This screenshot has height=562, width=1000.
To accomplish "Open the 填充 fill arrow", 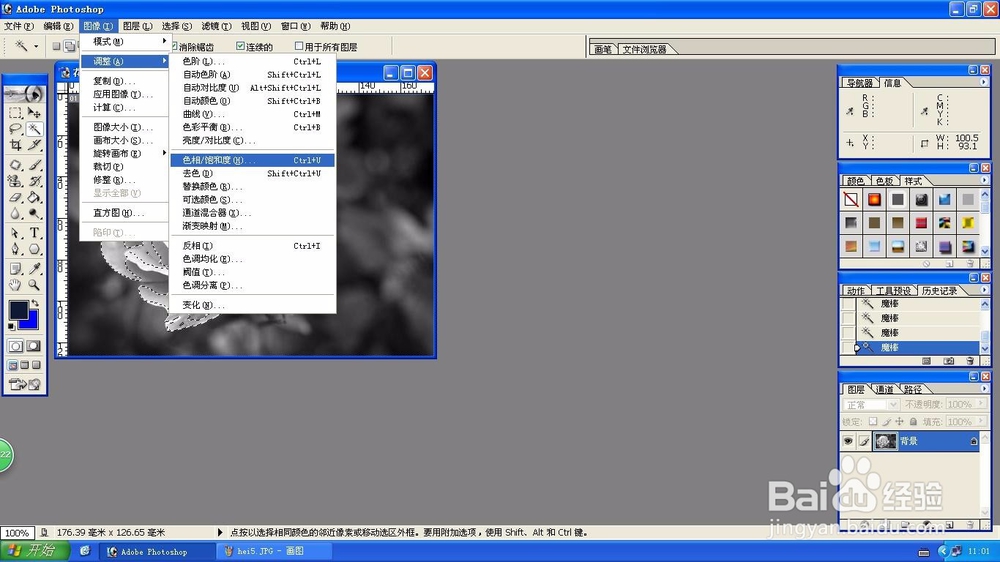I will 981,422.
